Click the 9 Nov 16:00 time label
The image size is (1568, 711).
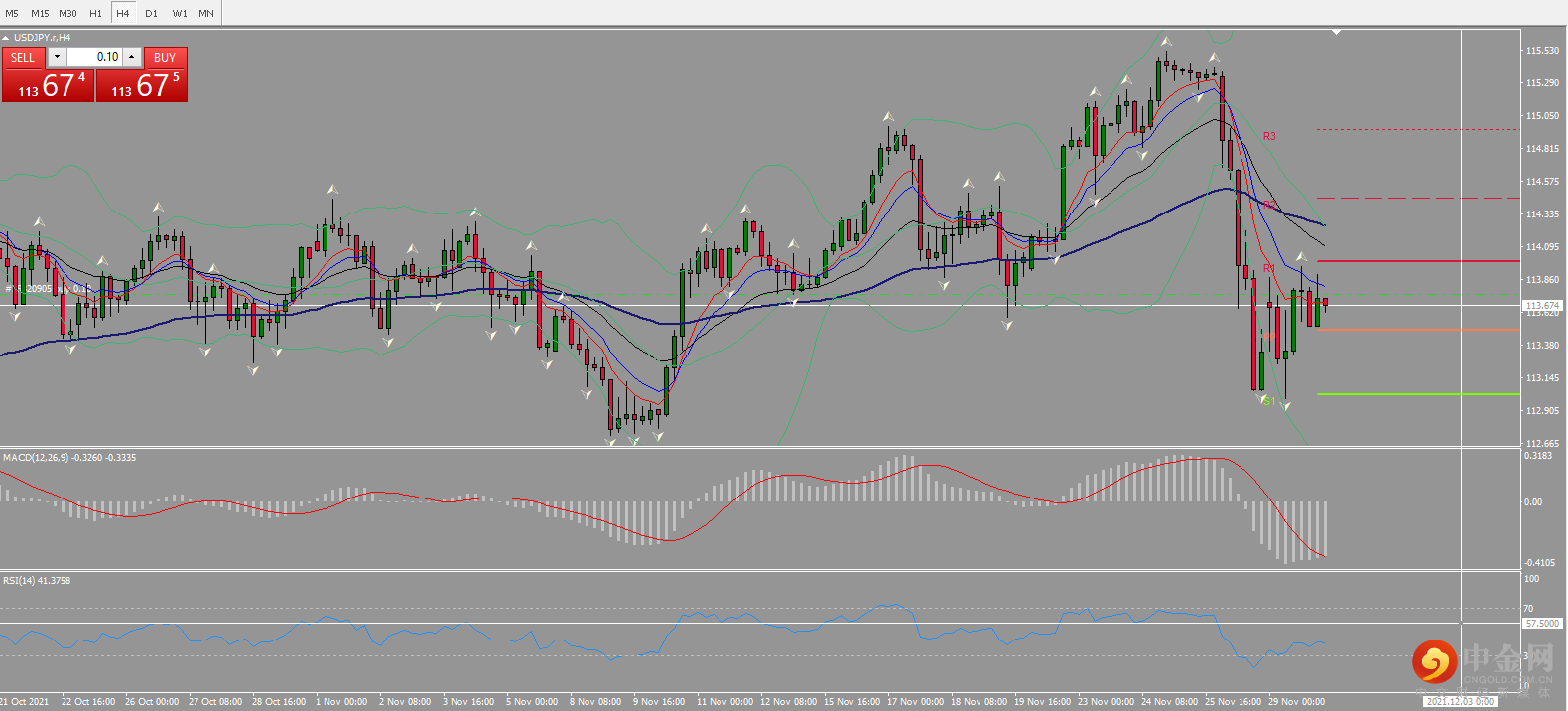pos(659,702)
